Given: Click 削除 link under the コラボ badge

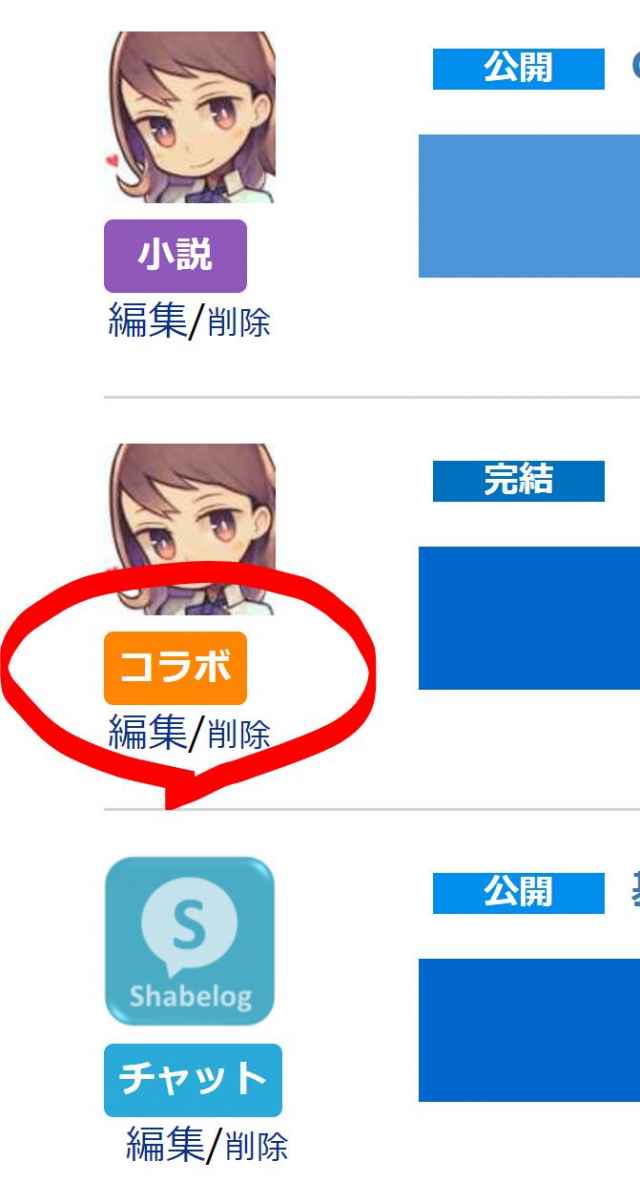Looking at the screenshot, I should 238,734.
